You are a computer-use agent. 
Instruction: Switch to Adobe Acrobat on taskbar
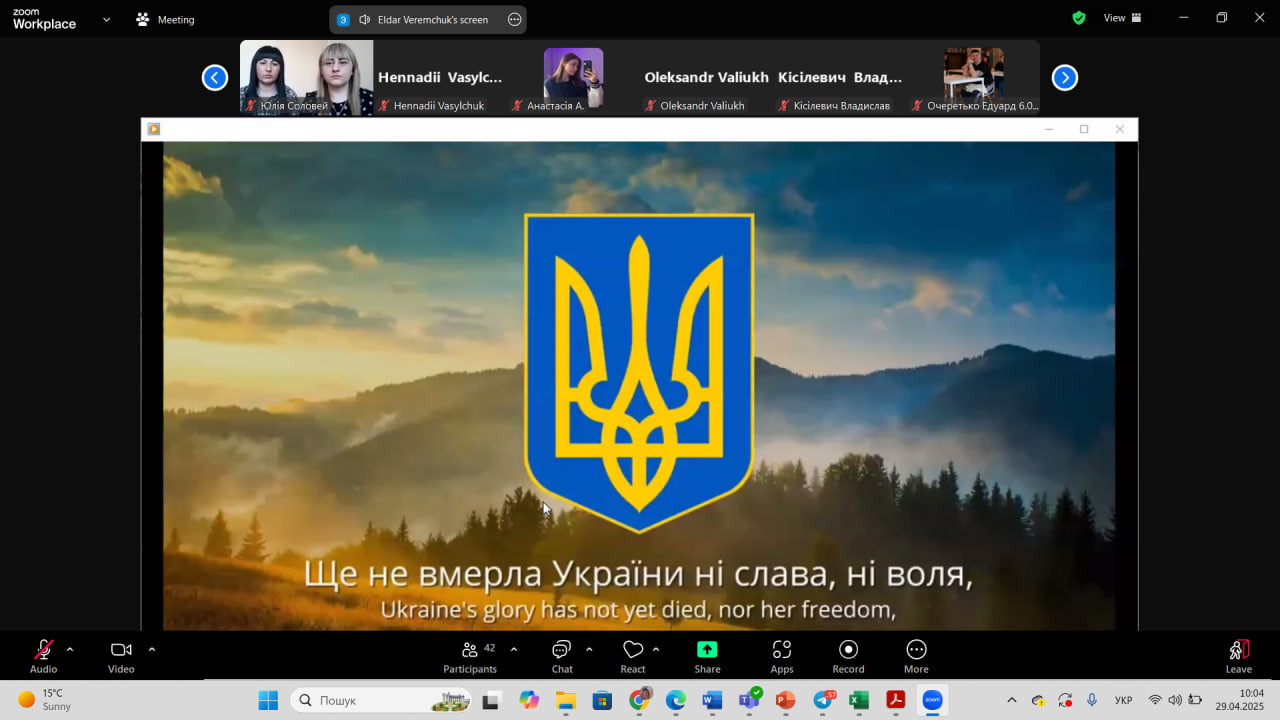pos(896,700)
